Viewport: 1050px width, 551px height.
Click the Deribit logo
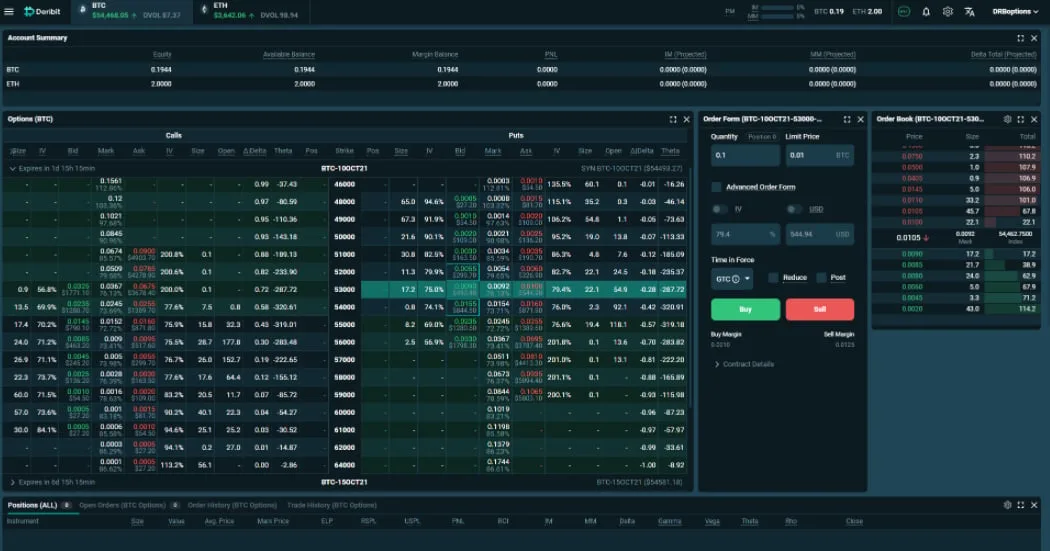click(42, 11)
